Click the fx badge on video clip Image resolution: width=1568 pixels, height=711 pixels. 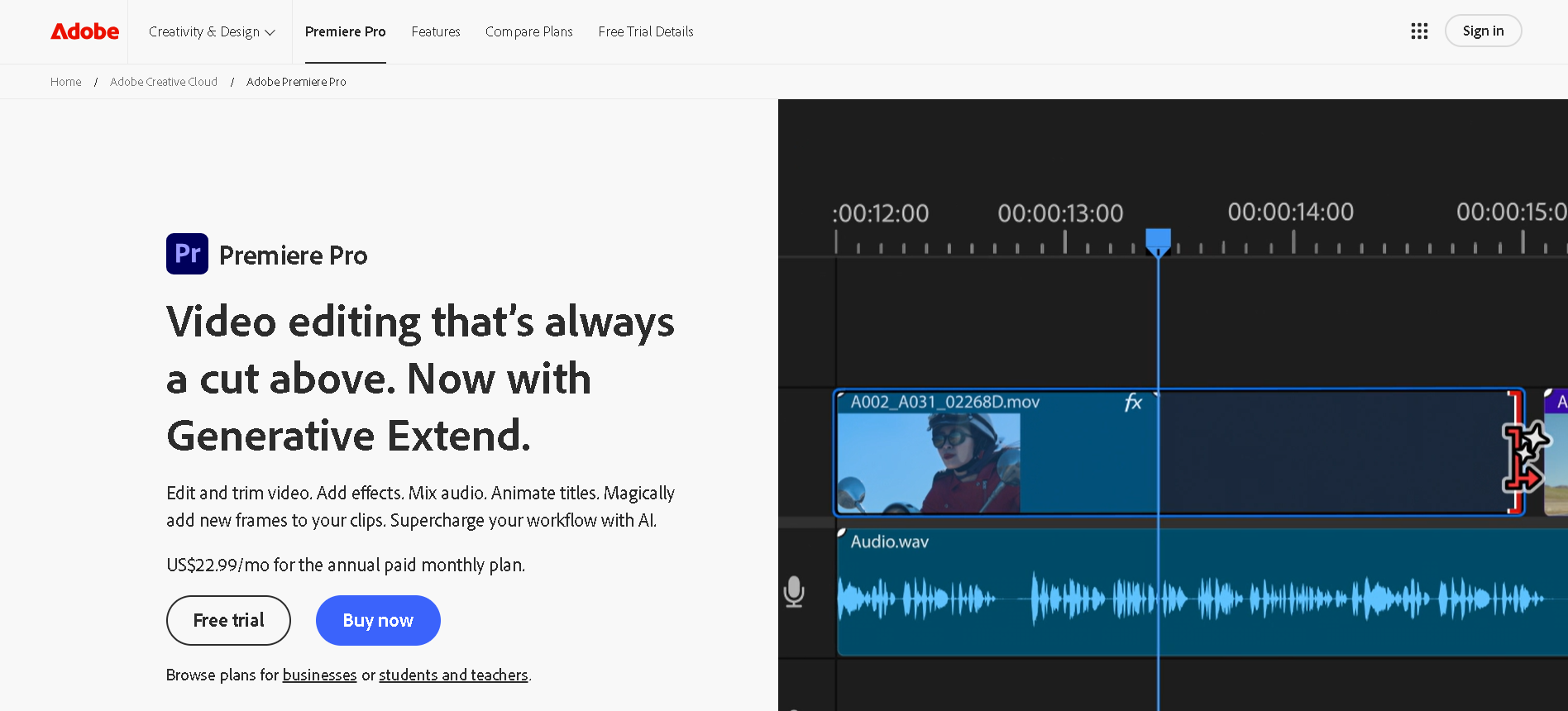[x=1133, y=403]
